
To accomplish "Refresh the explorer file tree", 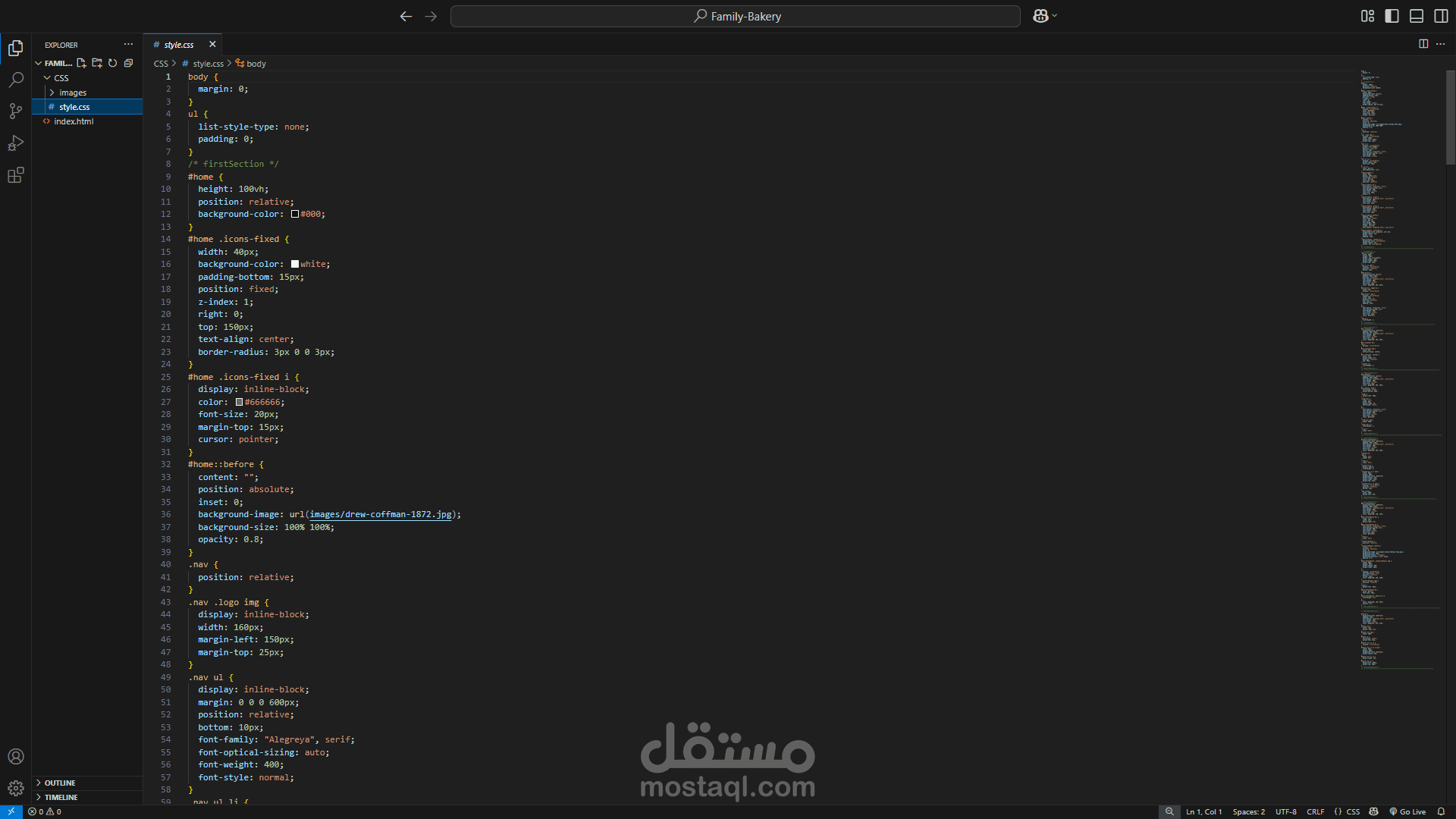I will [x=112, y=63].
